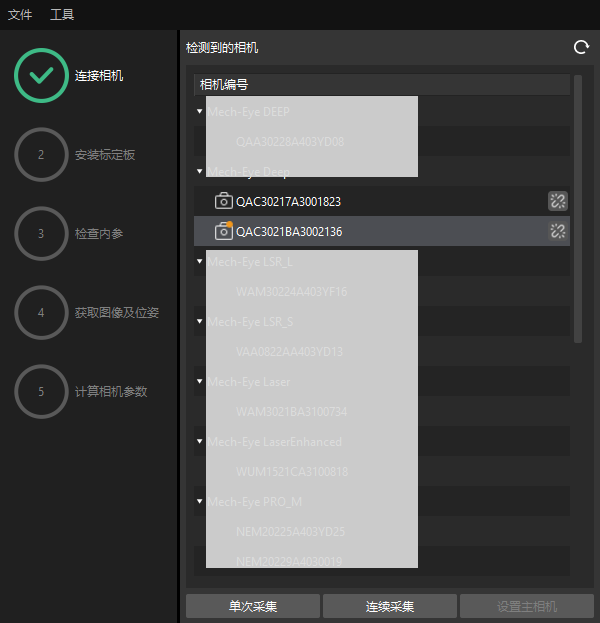600x623 pixels.
Task: Open the 工具 menu
Action: pos(62,15)
